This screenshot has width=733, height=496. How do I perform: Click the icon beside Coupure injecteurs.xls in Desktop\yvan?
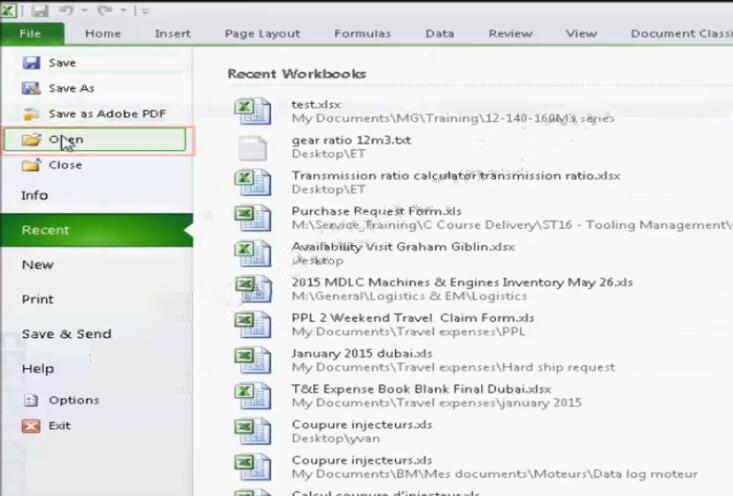tap(253, 431)
